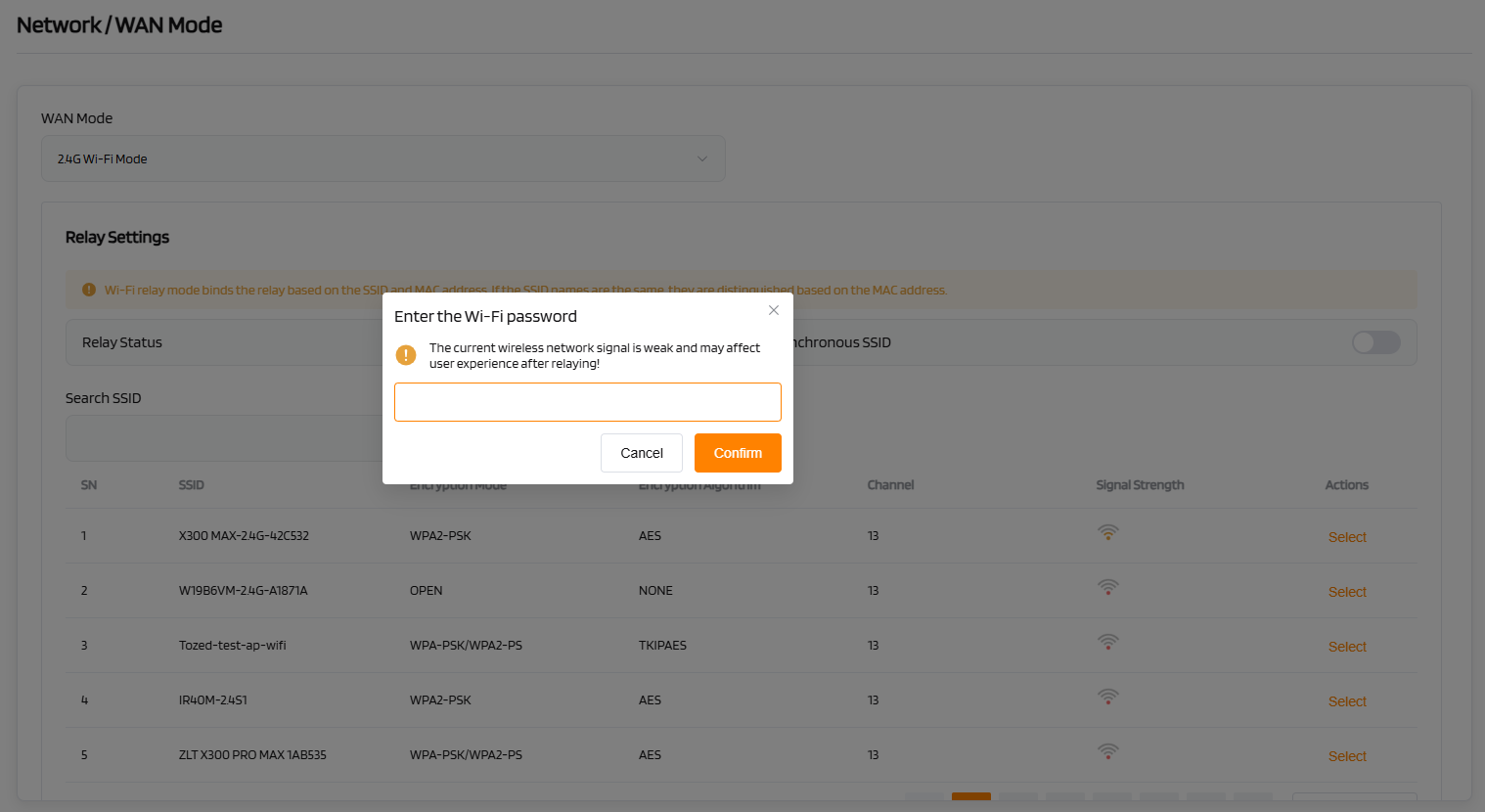
Task: Click signal strength icon for IR40M-24S1
Action: click(x=1107, y=698)
